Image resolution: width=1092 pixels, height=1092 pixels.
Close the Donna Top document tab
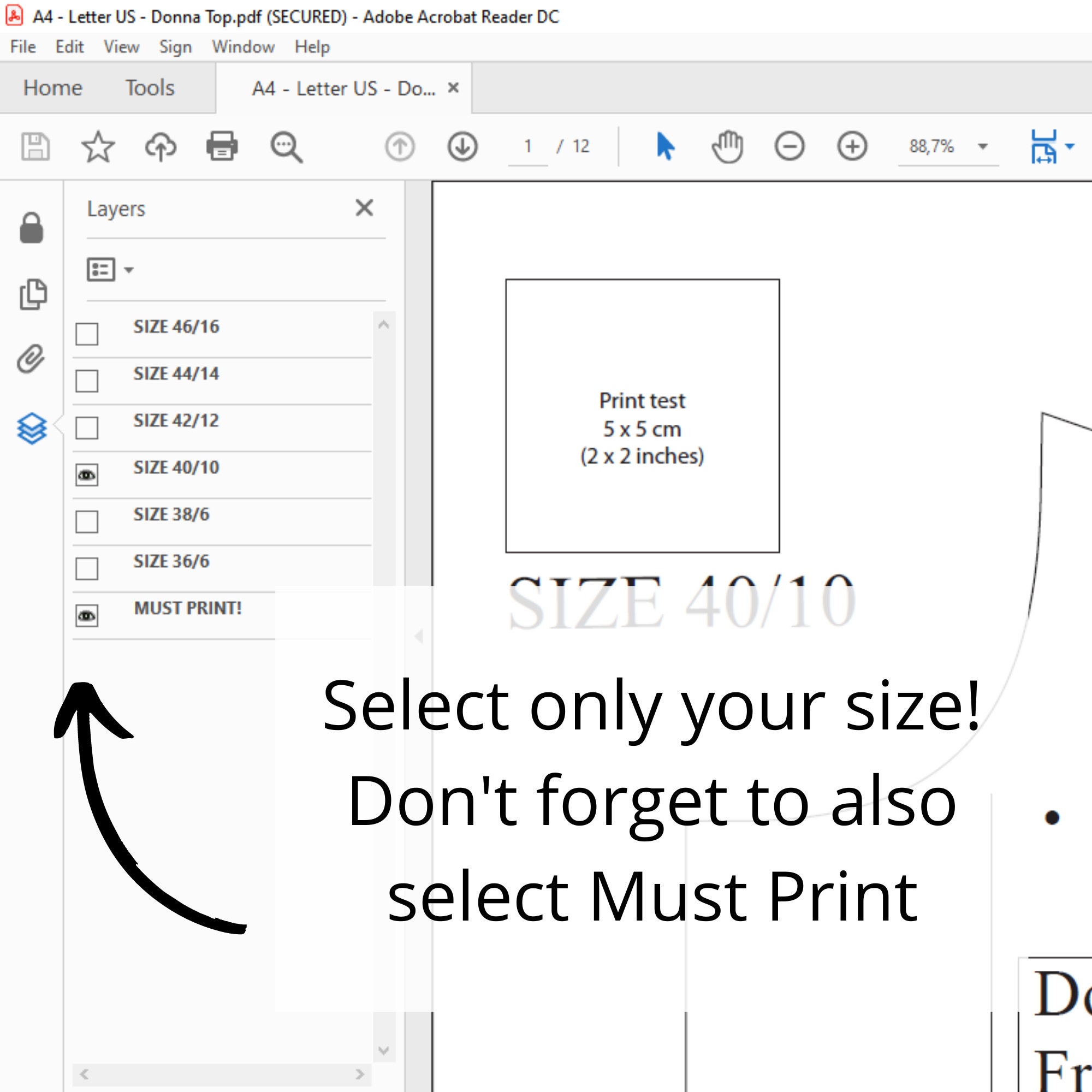(x=453, y=87)
